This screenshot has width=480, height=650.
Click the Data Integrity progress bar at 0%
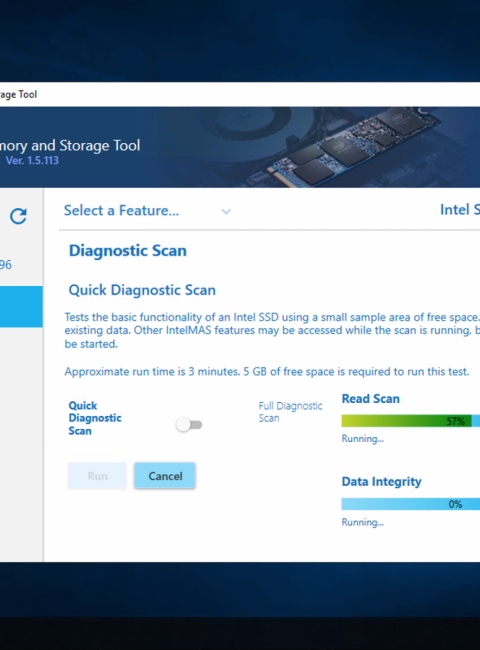tap(410, 504)
